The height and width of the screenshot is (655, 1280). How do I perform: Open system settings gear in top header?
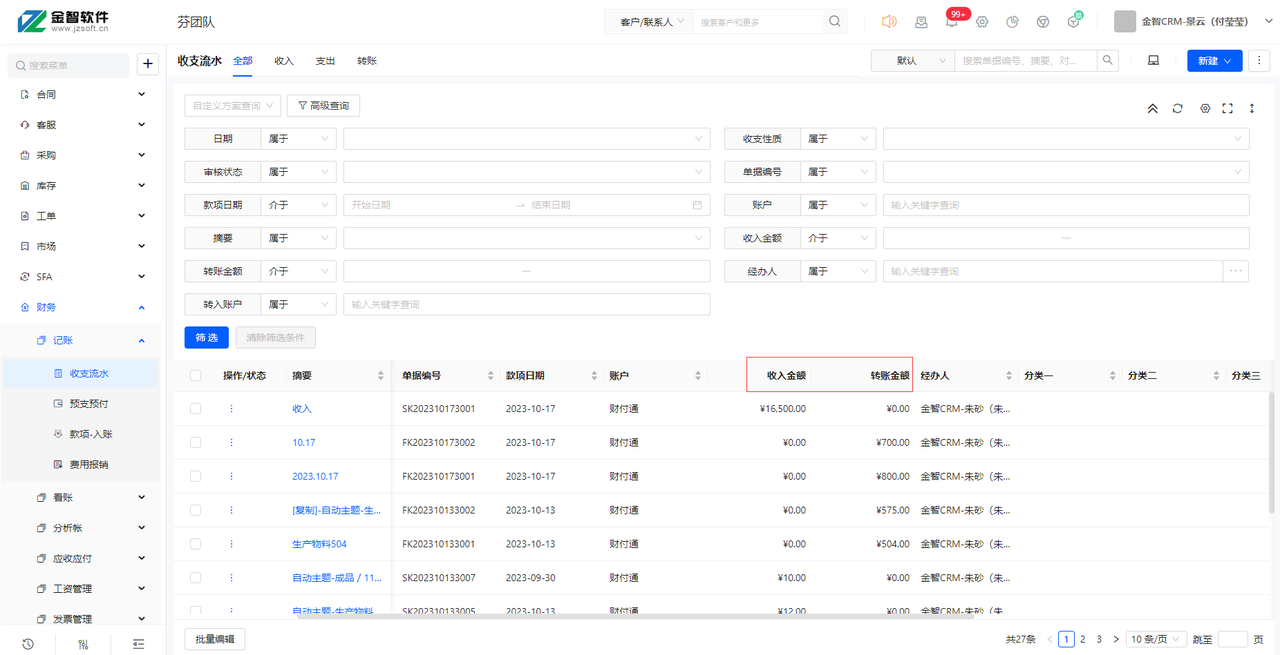982,21
